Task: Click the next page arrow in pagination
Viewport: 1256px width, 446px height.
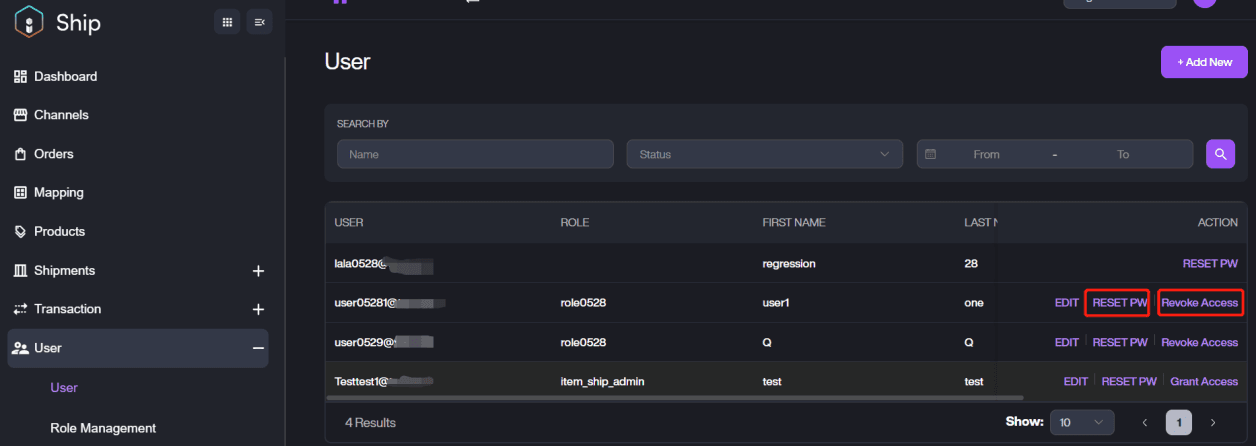Action: (x=1213, y=423)
